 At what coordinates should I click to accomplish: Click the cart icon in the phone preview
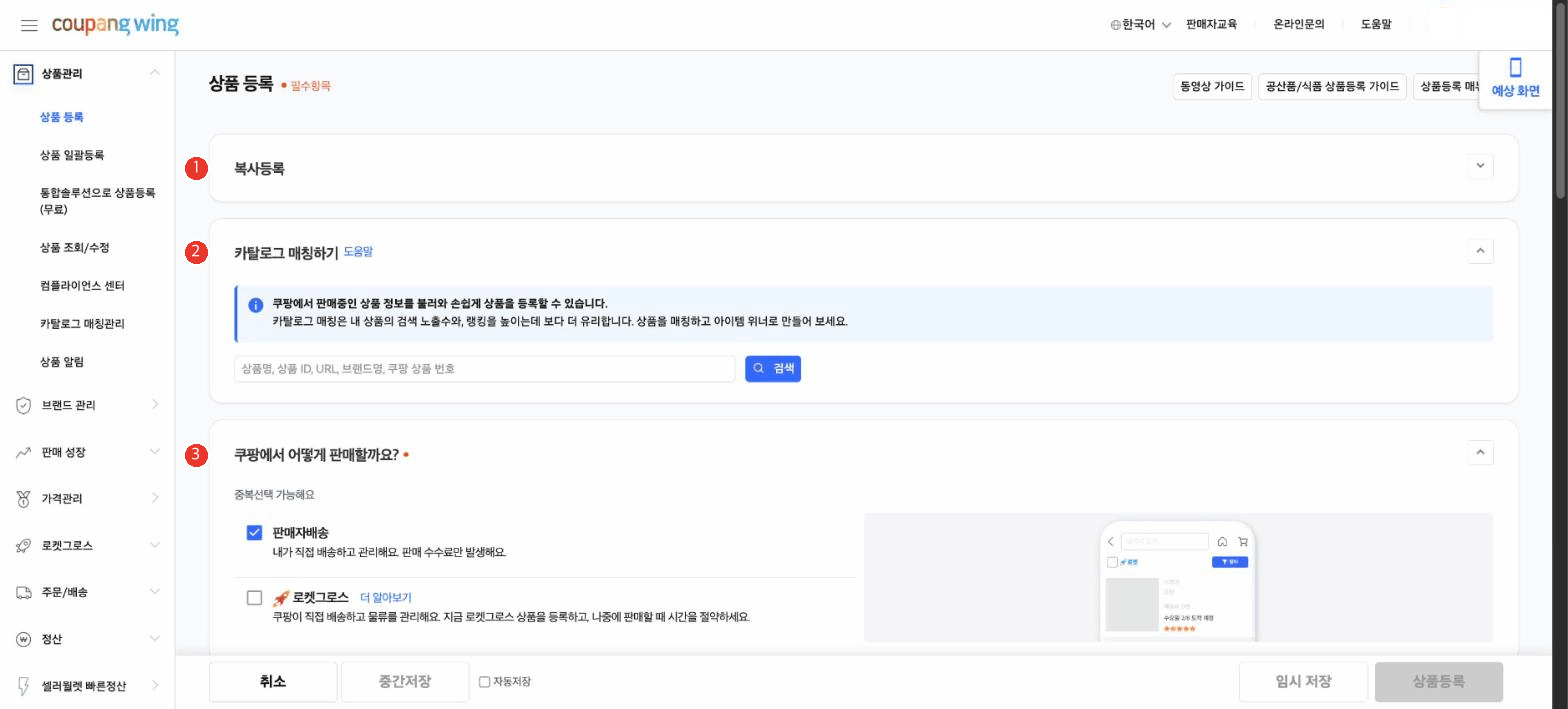(x=1243, y=541)
